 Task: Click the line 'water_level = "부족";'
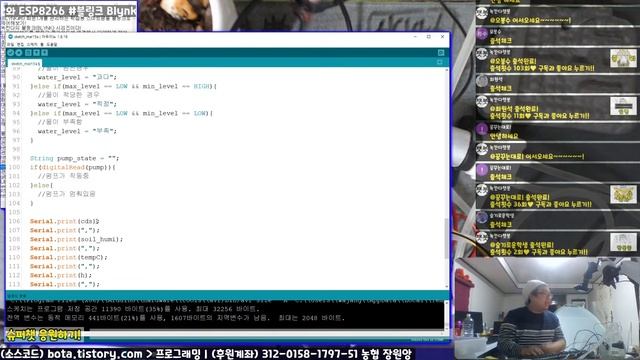[77, 131]
